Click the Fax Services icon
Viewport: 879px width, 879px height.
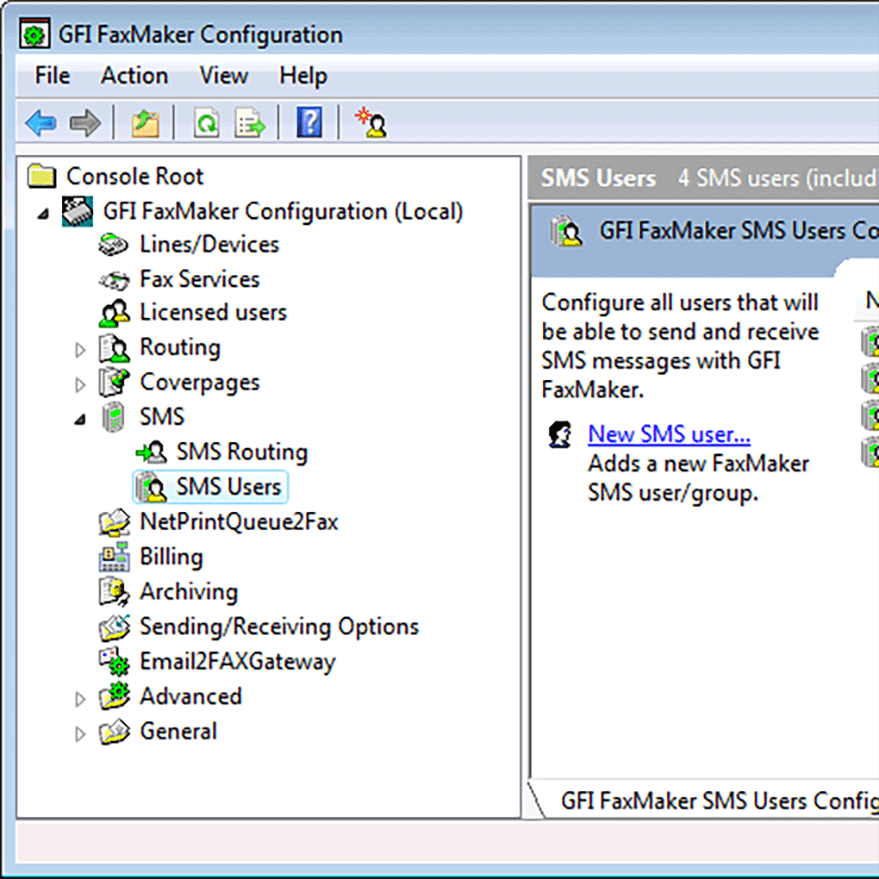(115, 279)
